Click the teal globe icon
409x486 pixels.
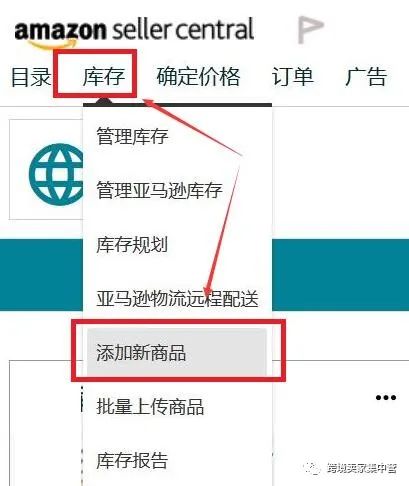coord(56,174)
